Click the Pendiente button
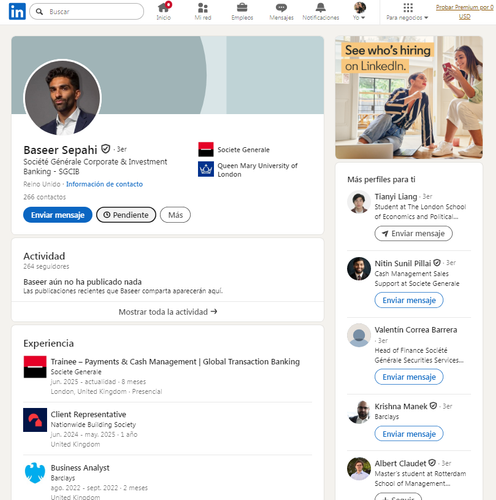 (x=126, y=215)
